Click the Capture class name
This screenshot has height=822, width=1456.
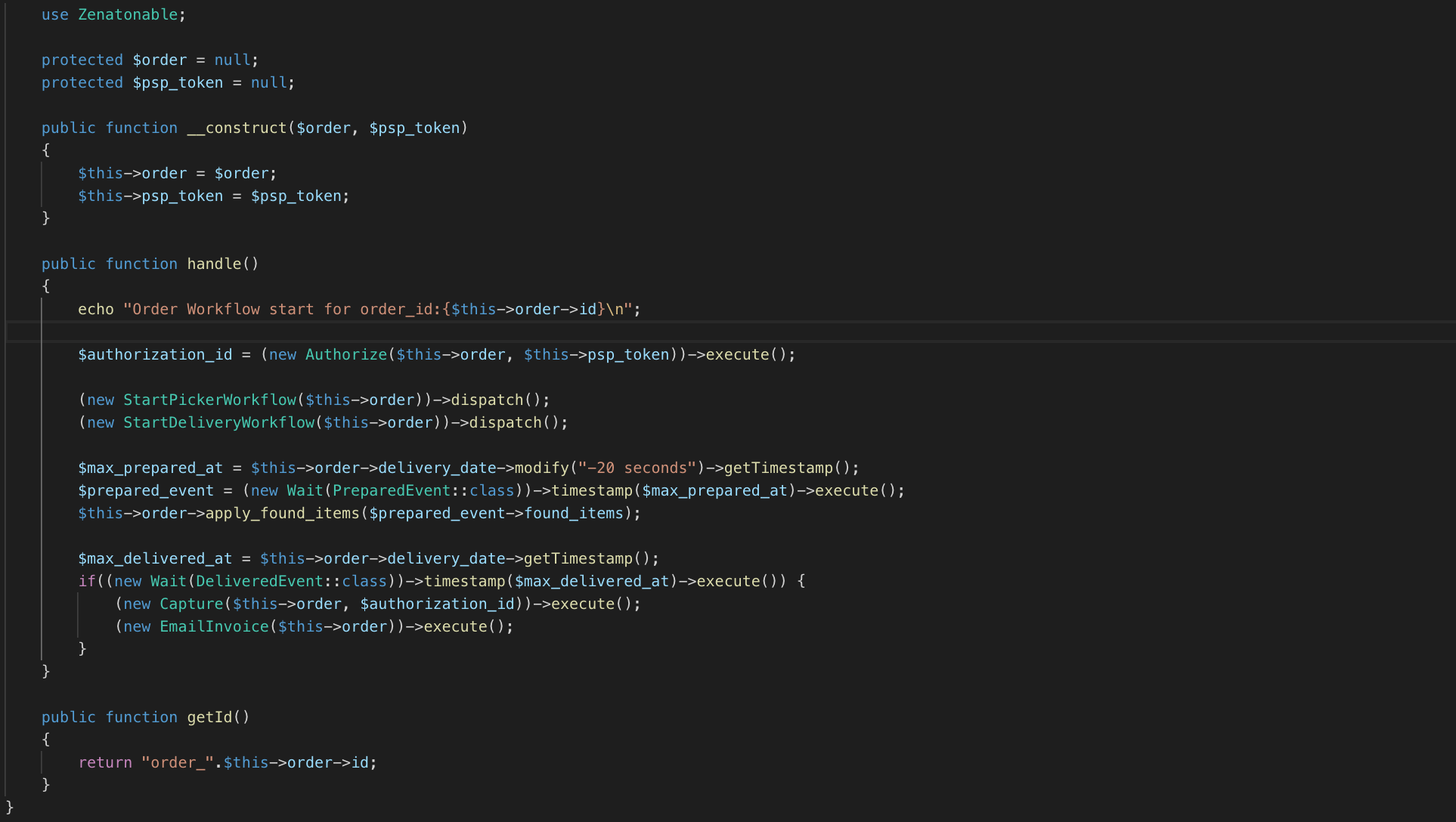191,604
